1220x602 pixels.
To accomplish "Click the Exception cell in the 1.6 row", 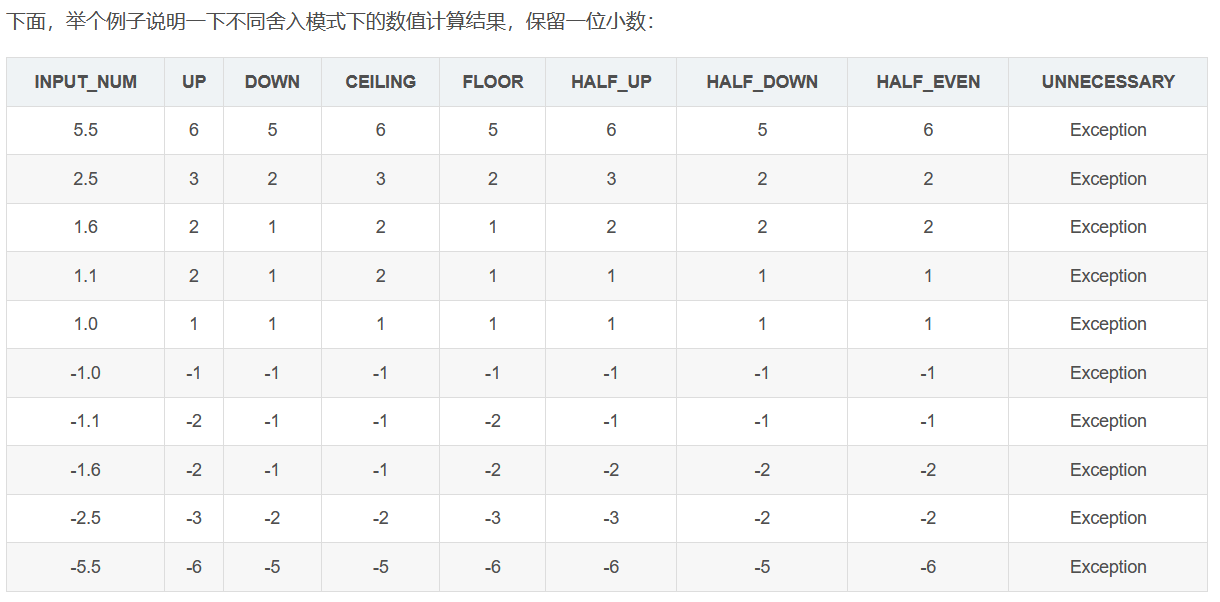I will pyautogui.click(x=1108, y=227).
